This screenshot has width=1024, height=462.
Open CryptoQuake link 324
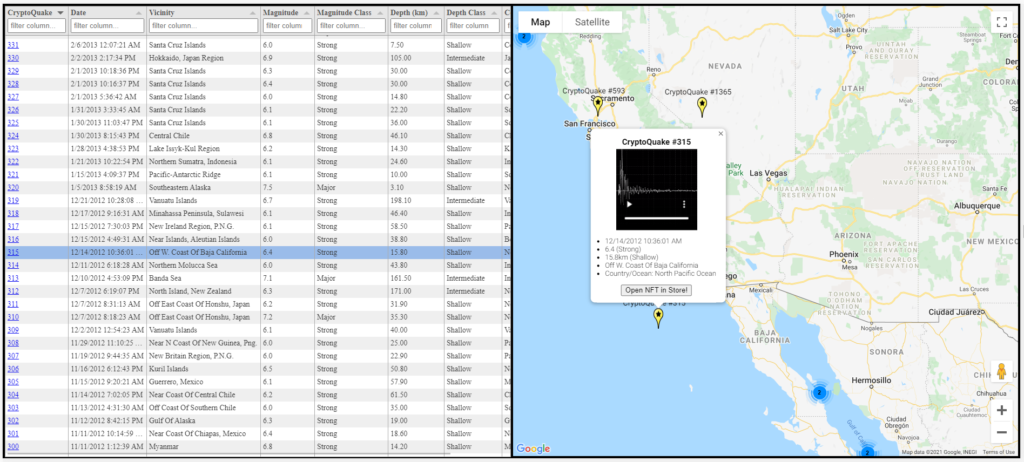coord(13,136)
